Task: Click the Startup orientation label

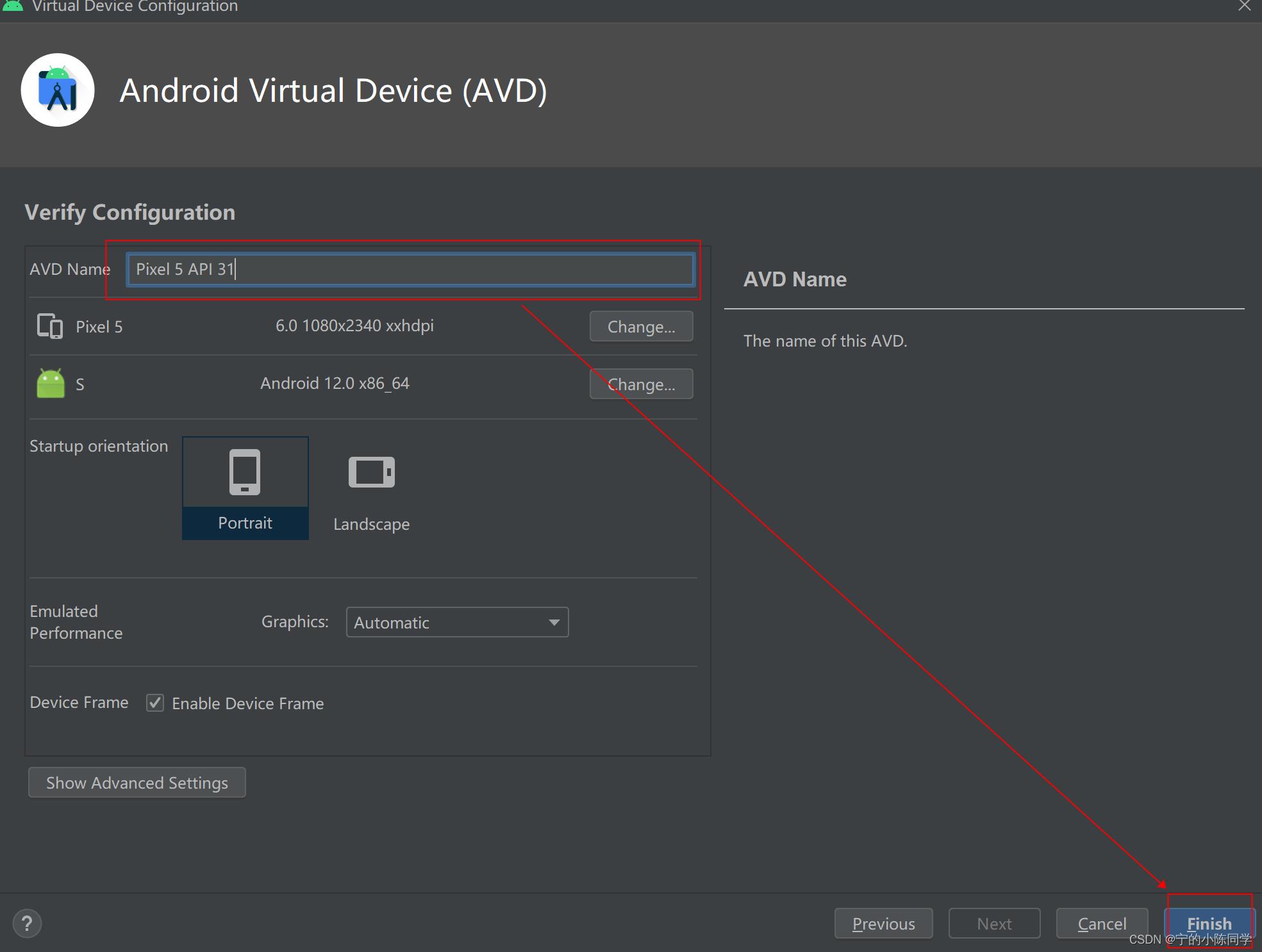Action: tap(99, 446)
